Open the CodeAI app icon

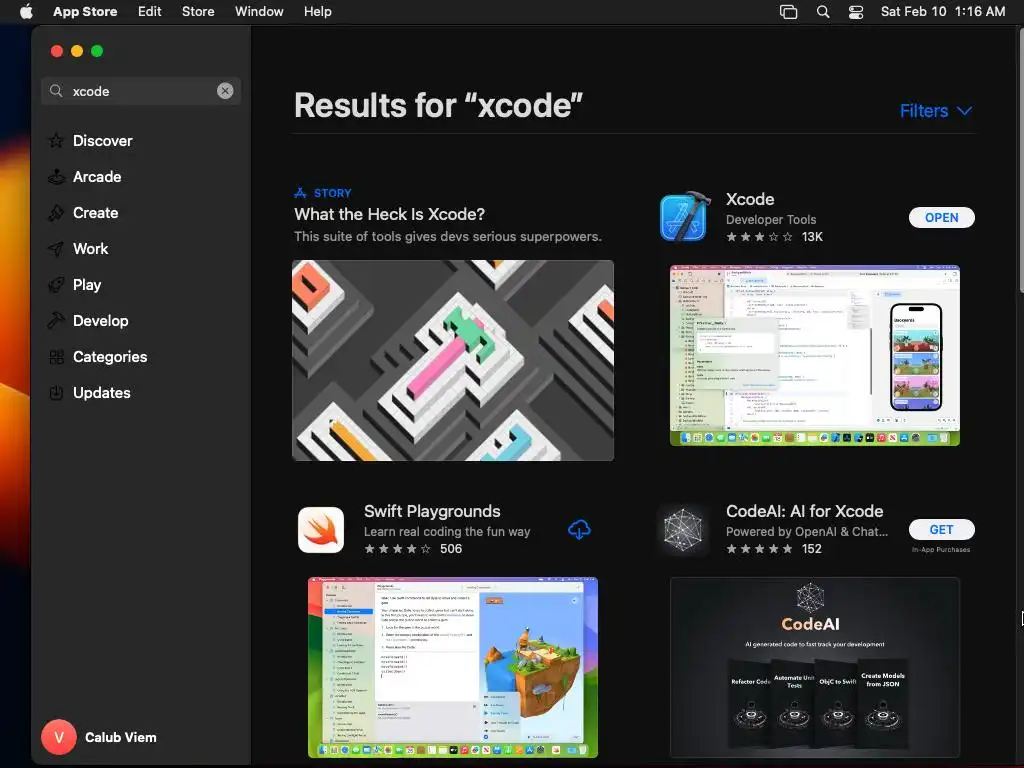[x=682, y=530]
